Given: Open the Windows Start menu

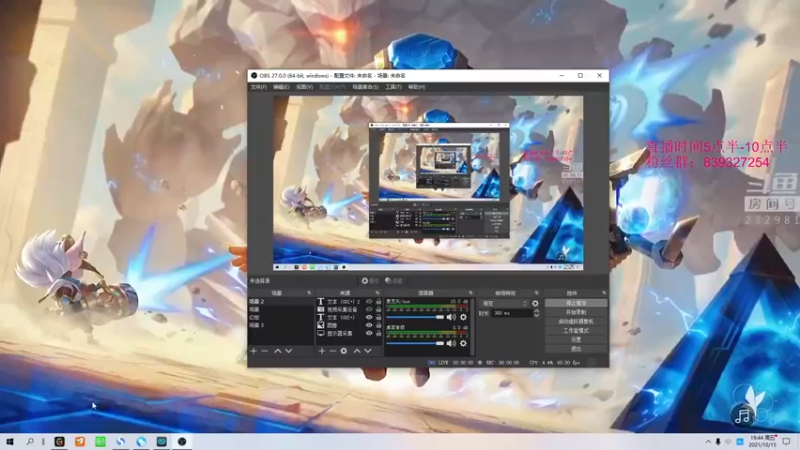Looking at the screenshot, I should pyautogui.click(x=10, y=441).
